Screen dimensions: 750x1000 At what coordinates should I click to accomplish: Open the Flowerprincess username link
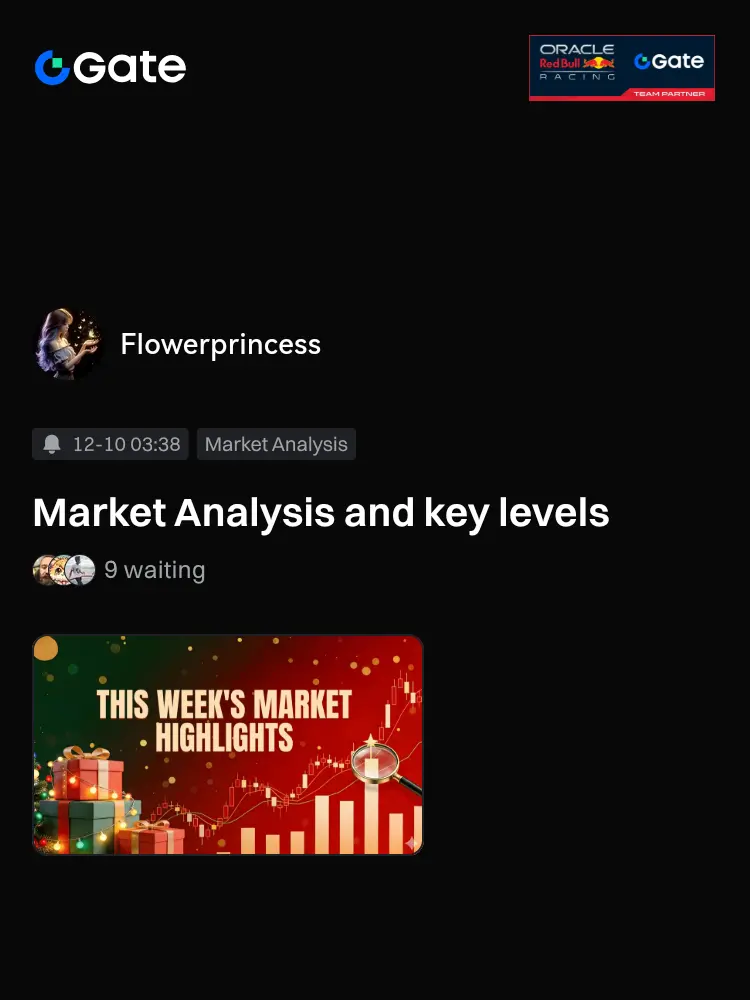(221, 344)
